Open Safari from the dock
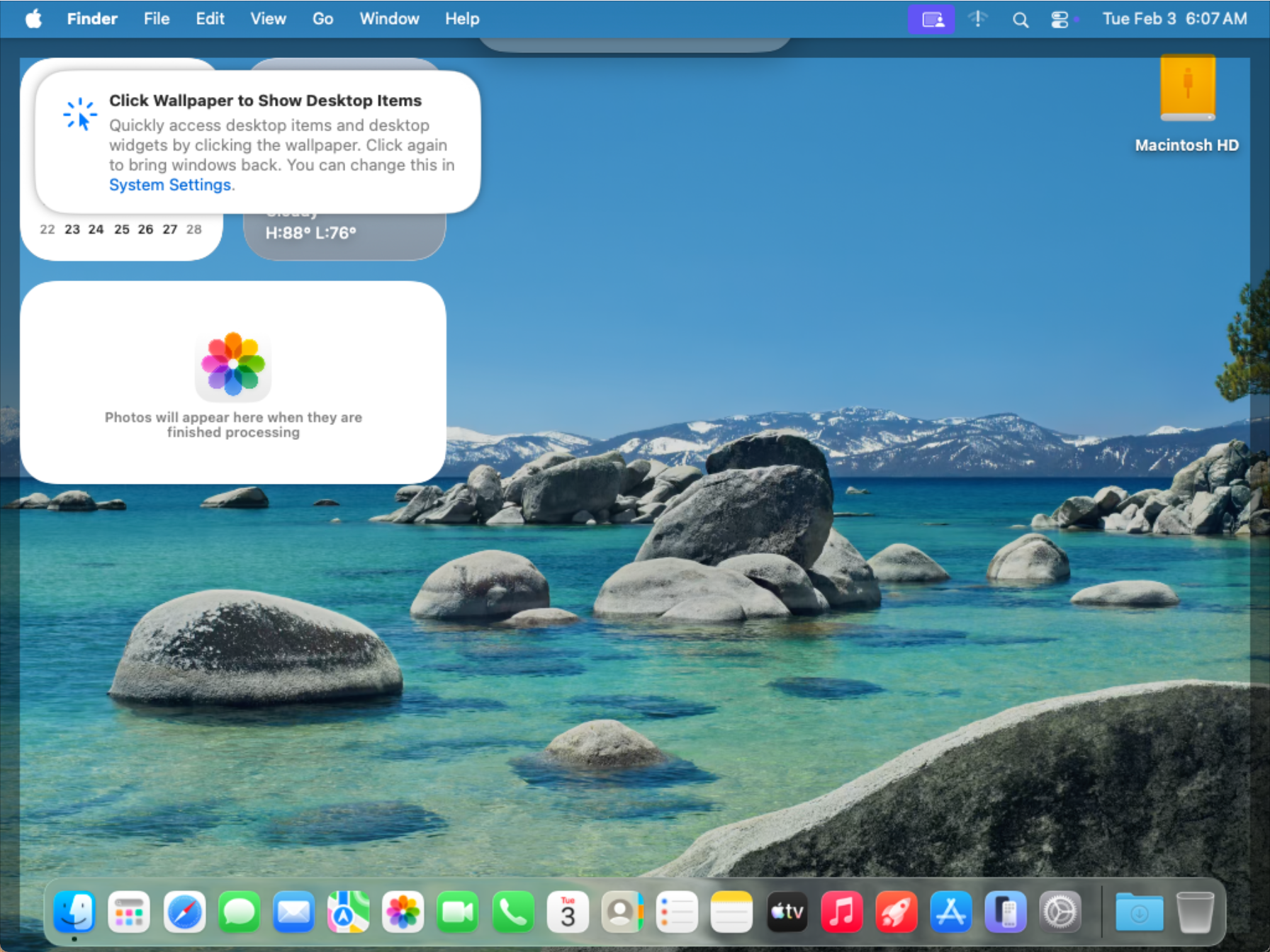 (x=184, y=912)
